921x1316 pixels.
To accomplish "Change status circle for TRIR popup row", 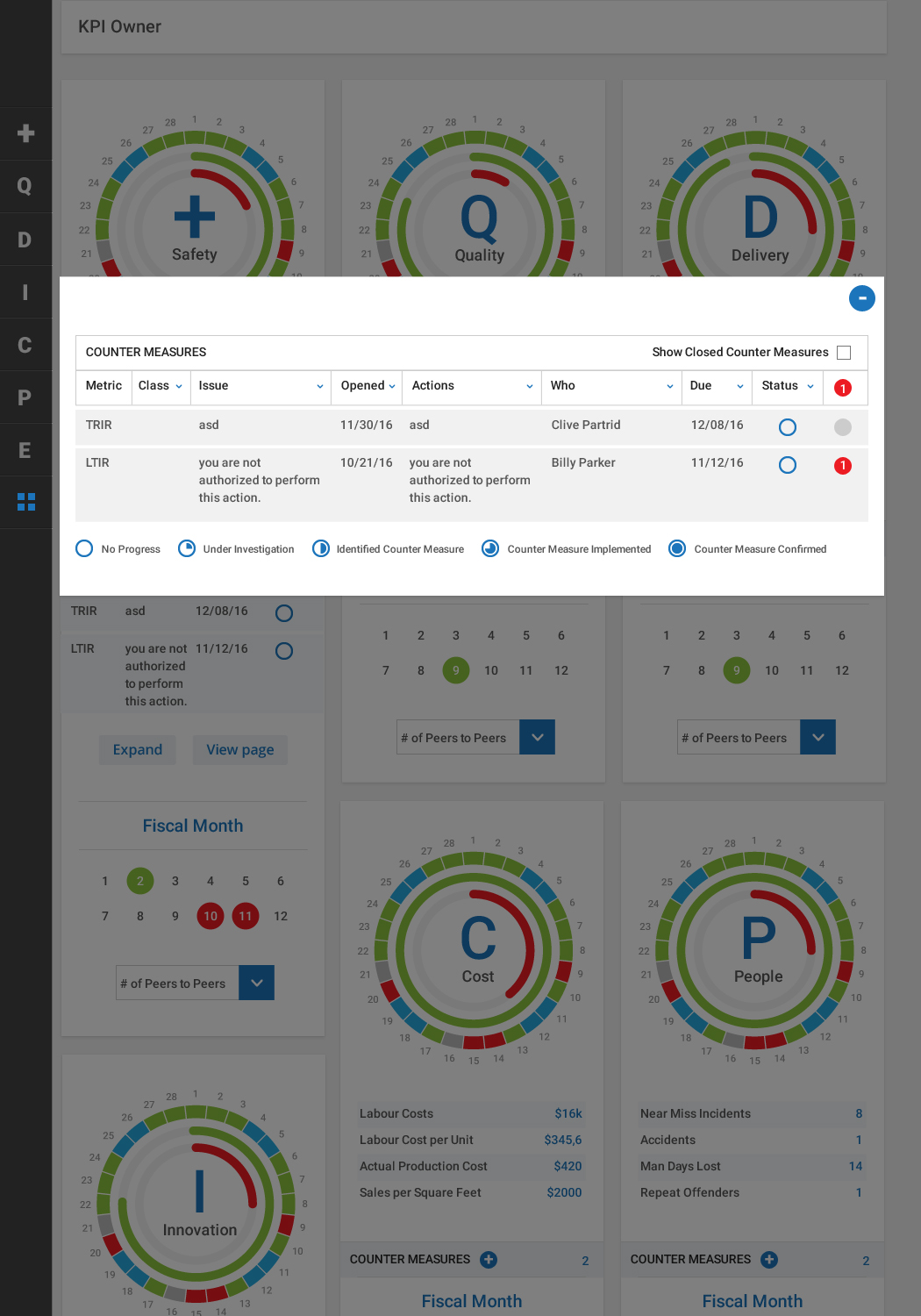I will (x=788, y=427).
